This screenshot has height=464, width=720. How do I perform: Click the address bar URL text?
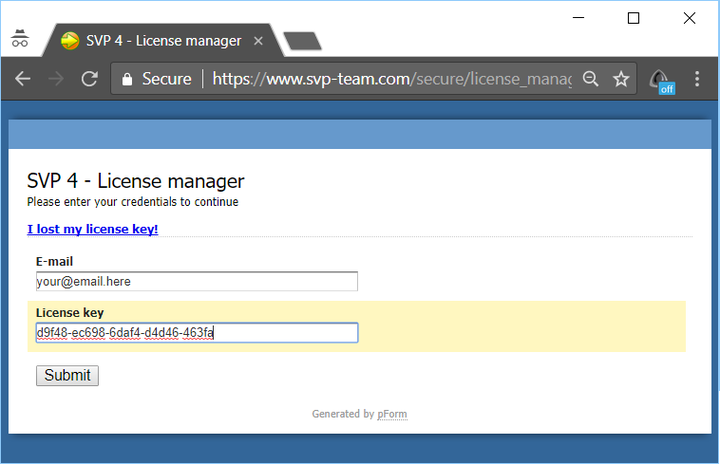pos(392,79)
